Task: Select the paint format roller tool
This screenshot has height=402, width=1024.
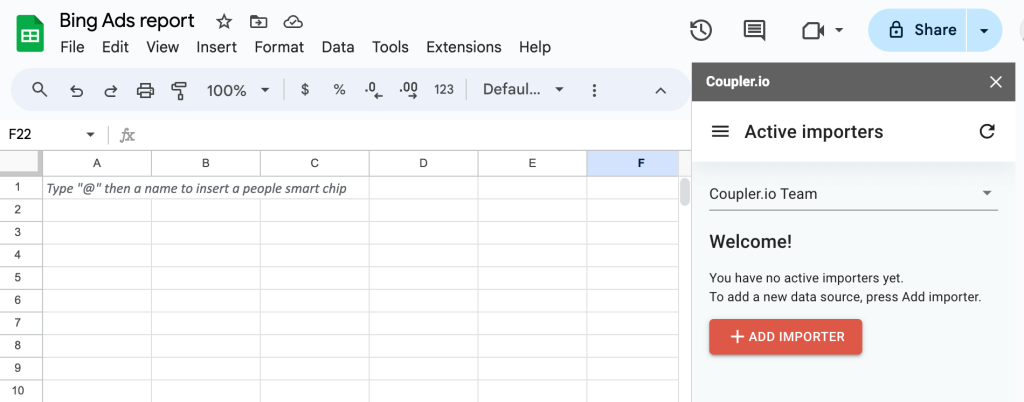Action: [x=179, y=90]
